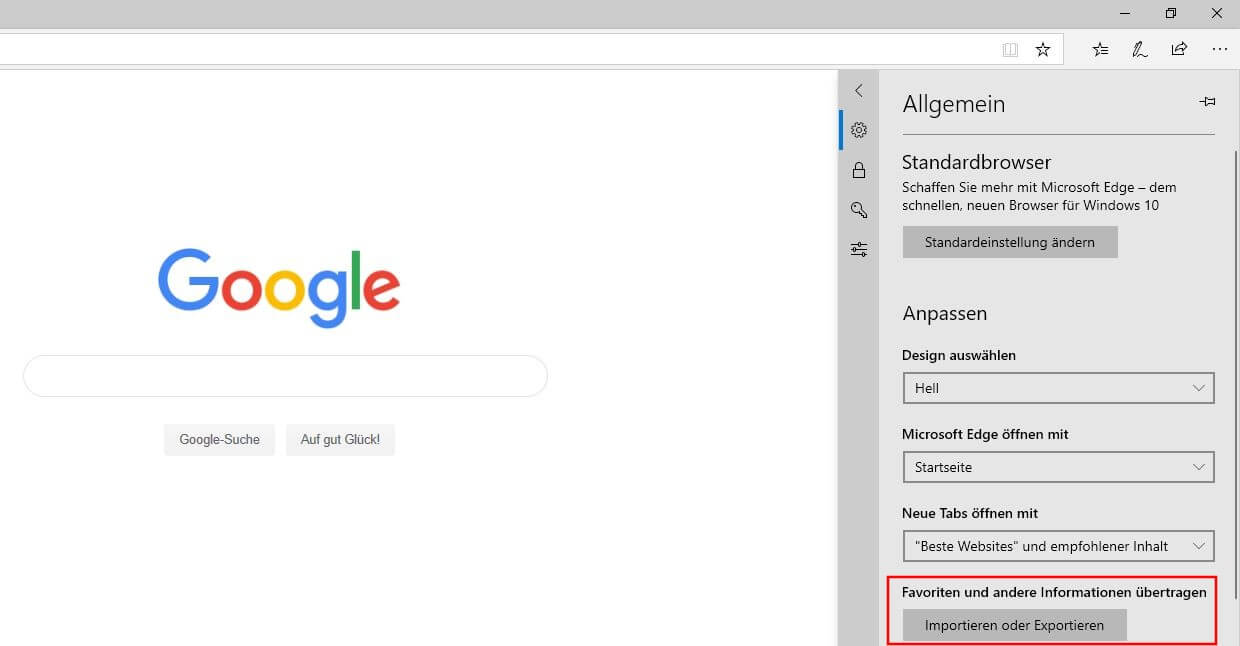Click Favoriten und andere Informationen übertragen label
This screenshot has width=1240, height=646.
1054,592
